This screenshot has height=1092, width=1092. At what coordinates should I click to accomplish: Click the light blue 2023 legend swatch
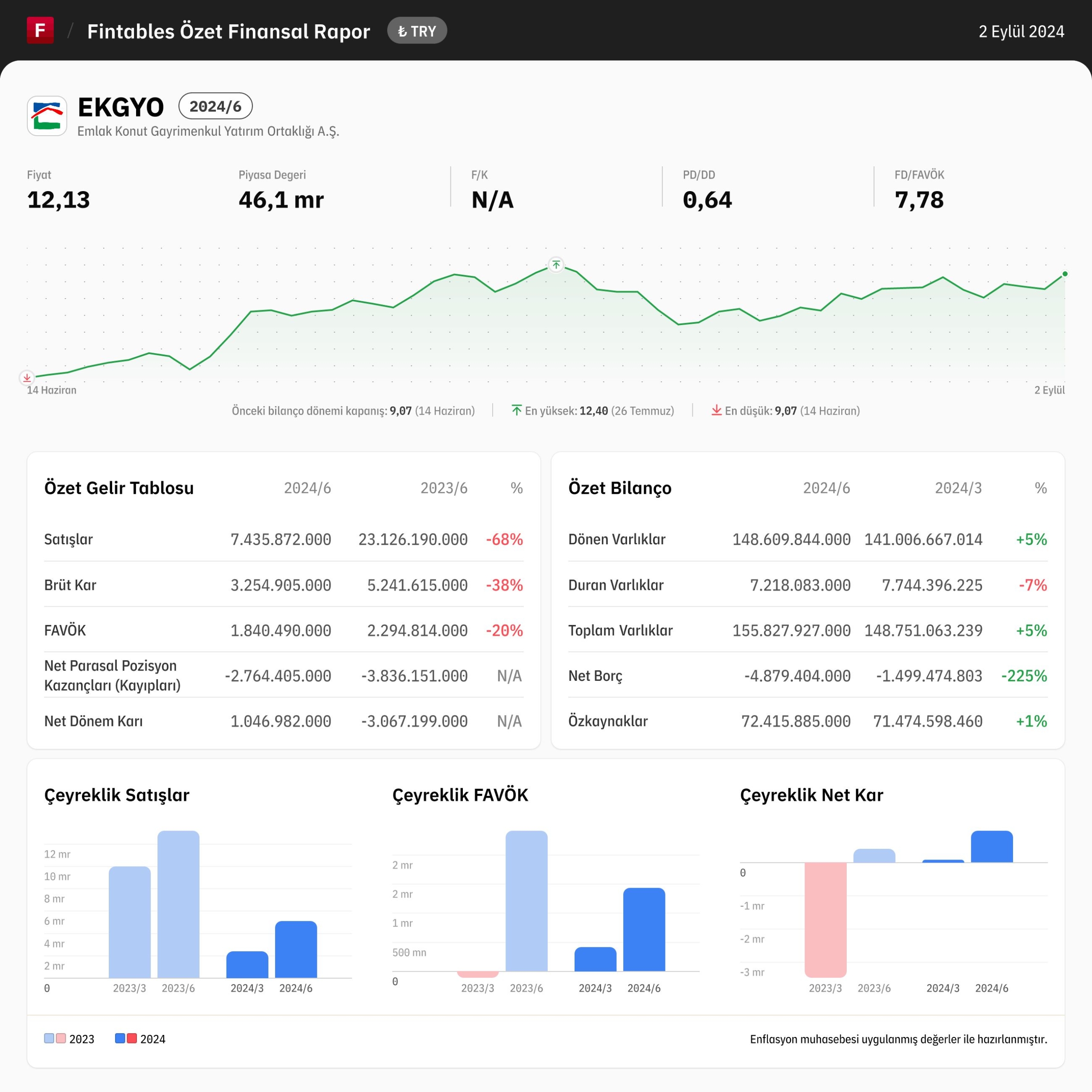[x=49, y=1038]
